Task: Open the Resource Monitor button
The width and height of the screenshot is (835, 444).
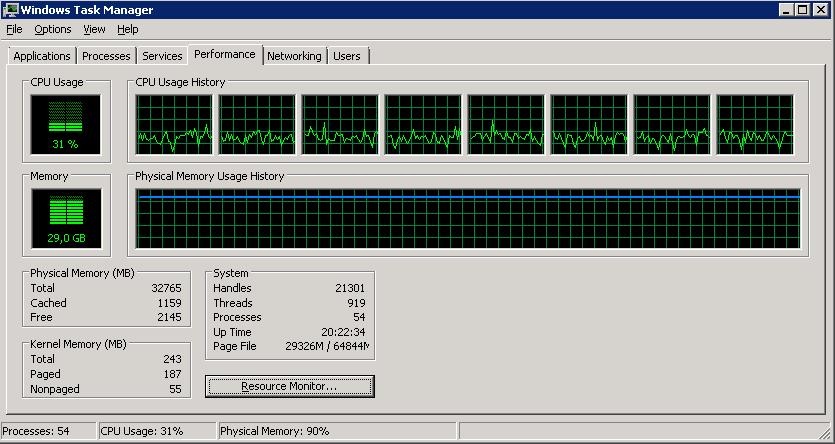Action: coord(290,387)
